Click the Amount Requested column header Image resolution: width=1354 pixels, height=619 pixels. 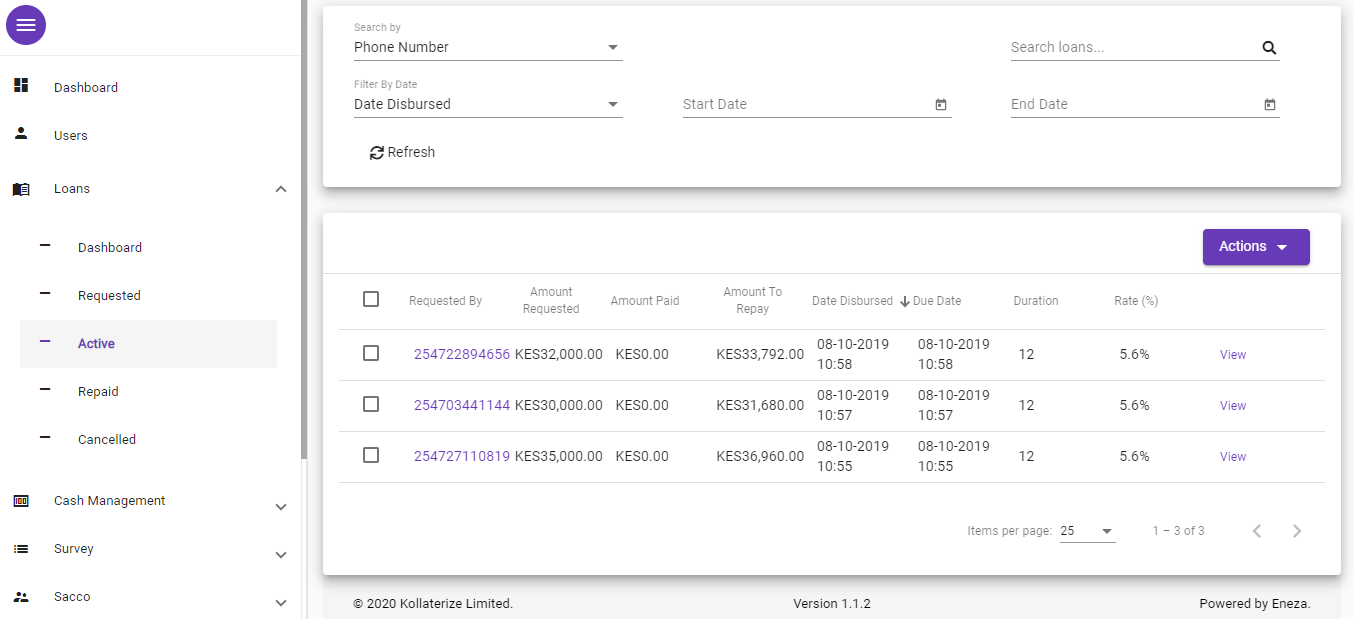tap(551, 300)
